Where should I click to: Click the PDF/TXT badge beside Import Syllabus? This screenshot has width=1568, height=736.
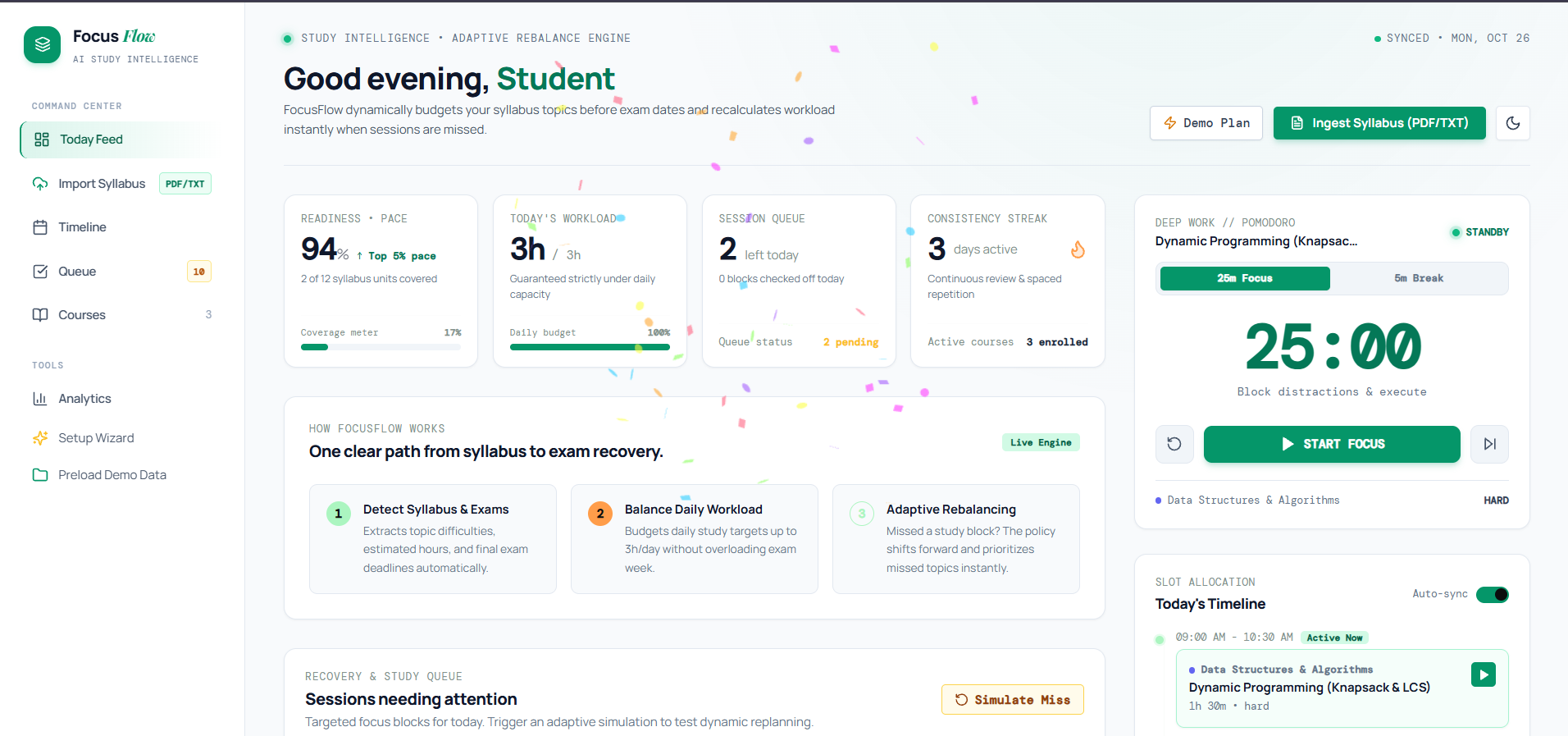185,184
